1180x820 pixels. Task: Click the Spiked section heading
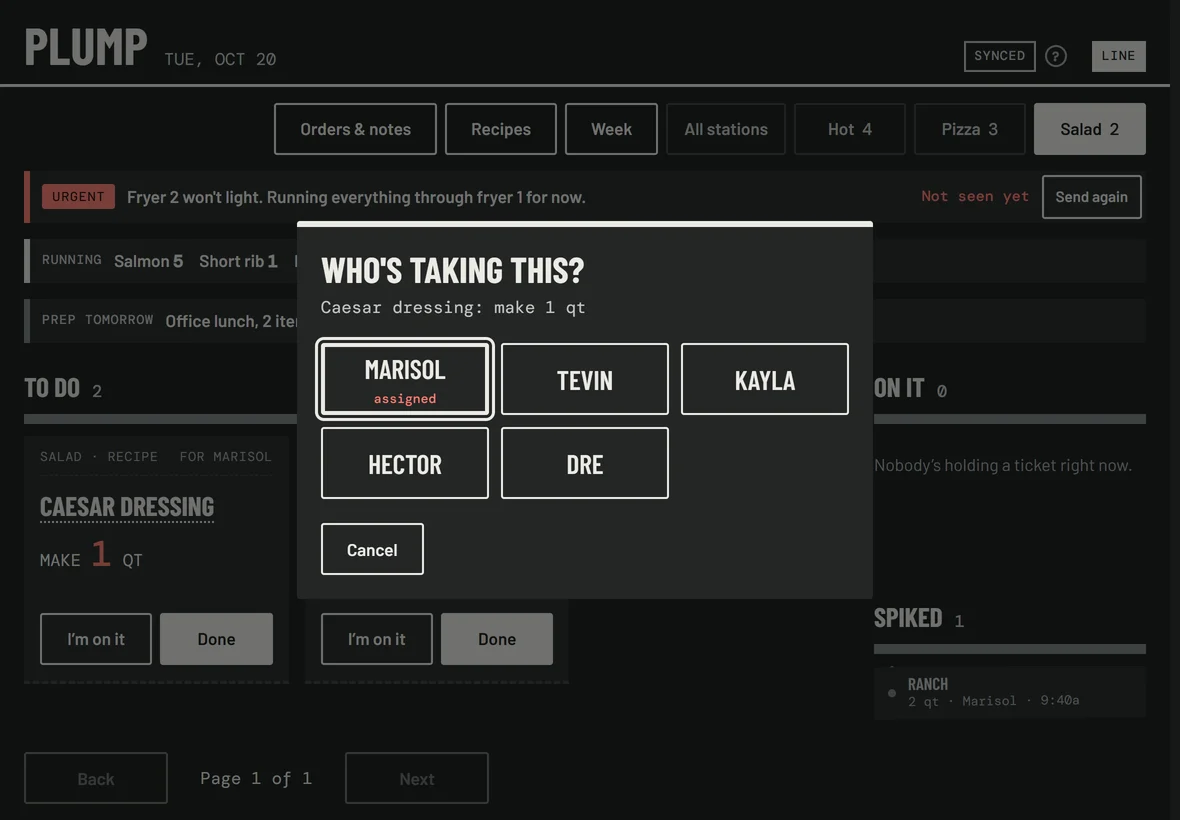[908, 618]
